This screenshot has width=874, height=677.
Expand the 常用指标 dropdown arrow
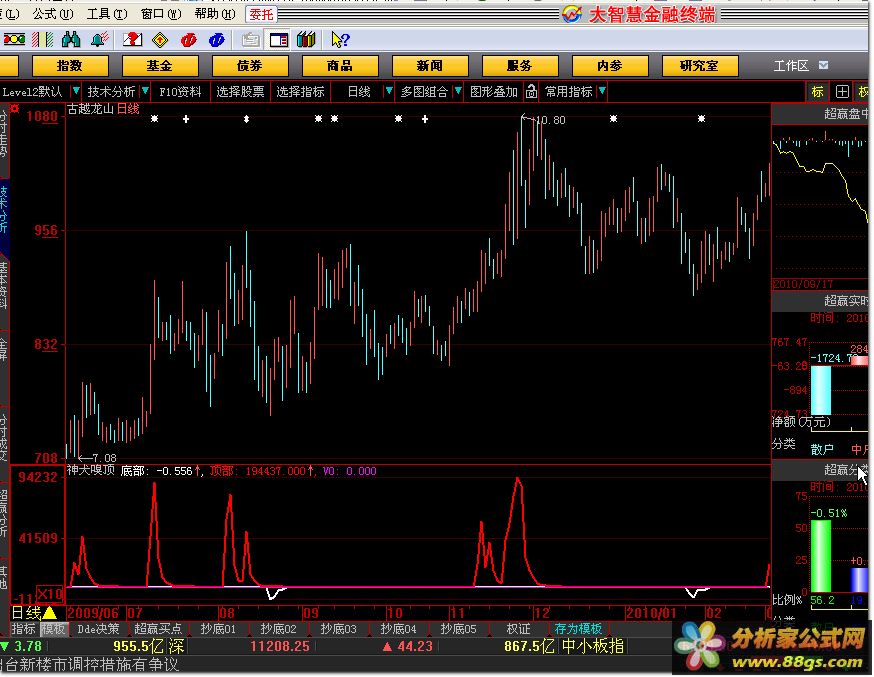click(x=602, y=91)
